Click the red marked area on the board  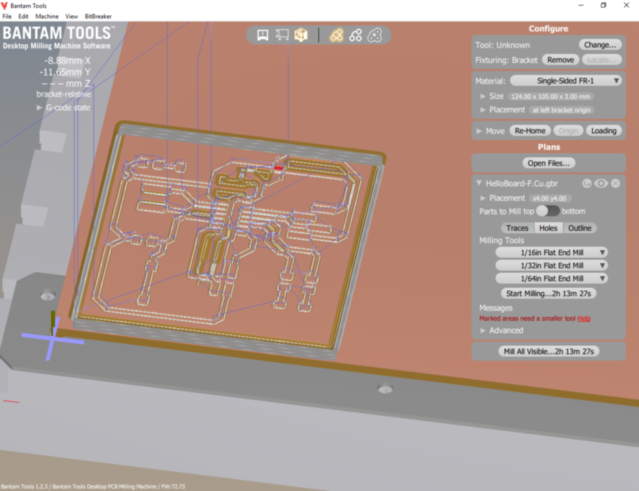tap(279, 168)
